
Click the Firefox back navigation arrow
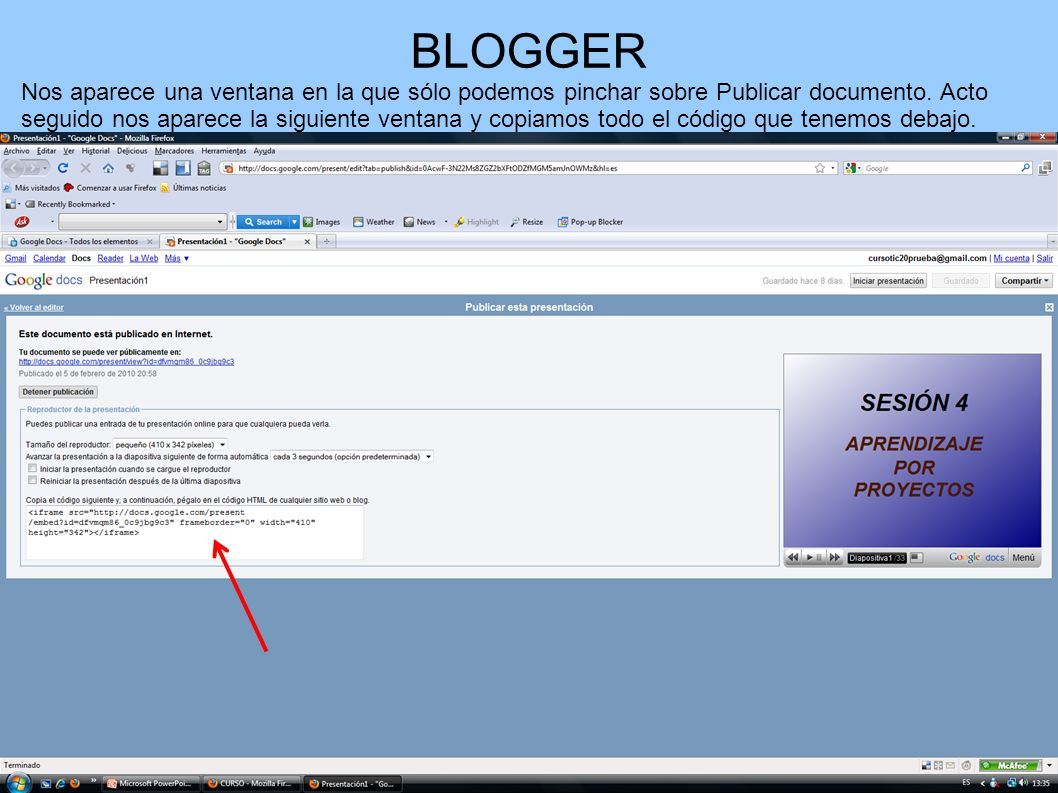[16, 168]
